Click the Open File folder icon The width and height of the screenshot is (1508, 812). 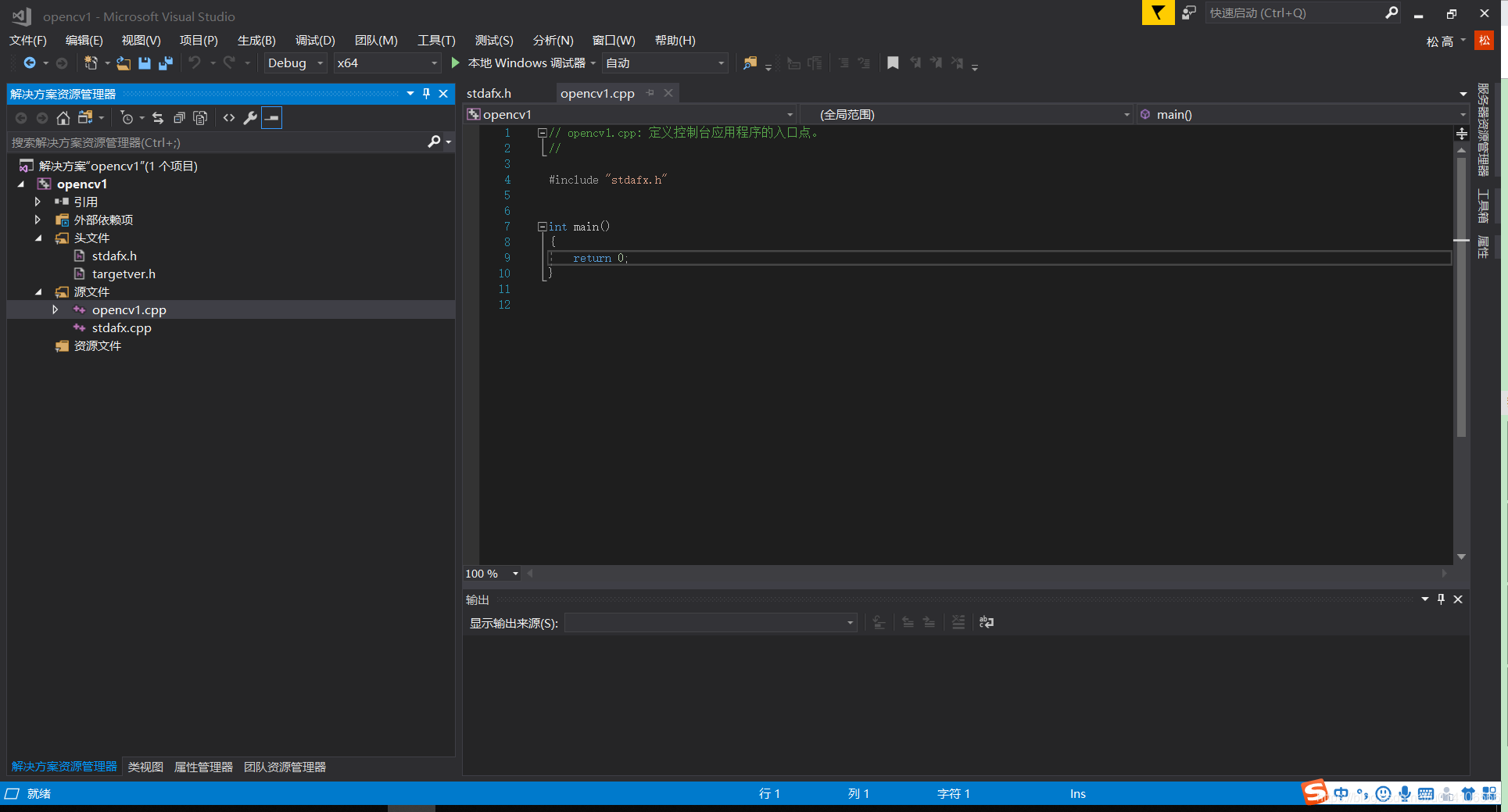tap(124, 63)
